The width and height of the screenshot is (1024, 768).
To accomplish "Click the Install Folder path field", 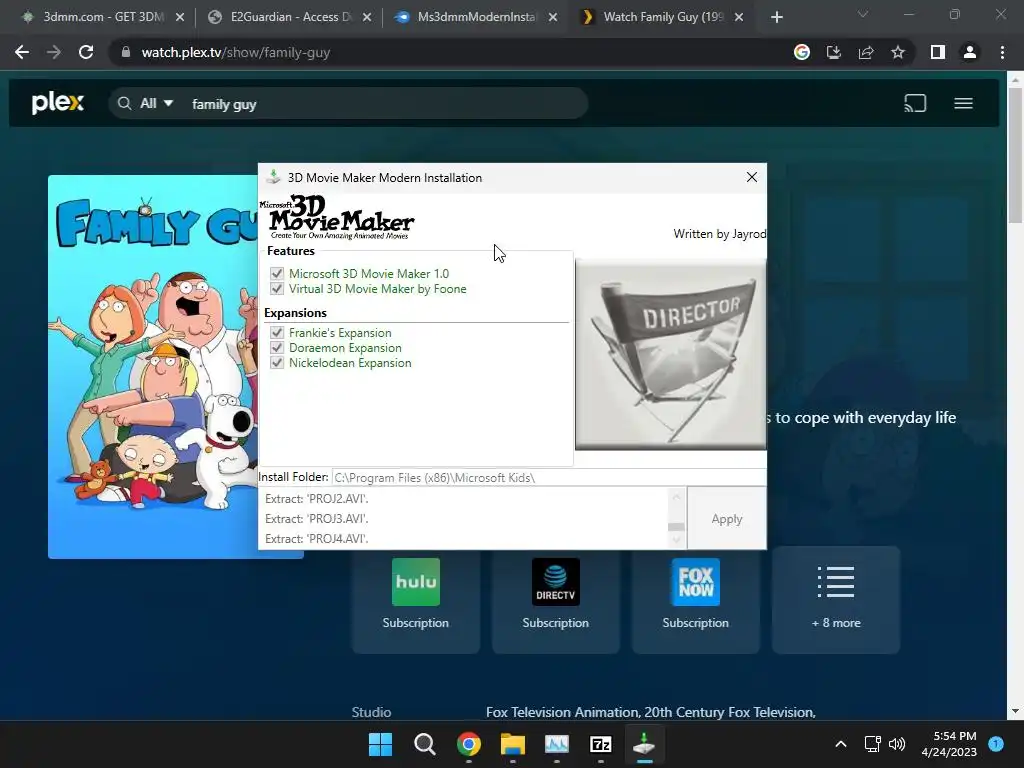I will (x=549, y=477).
